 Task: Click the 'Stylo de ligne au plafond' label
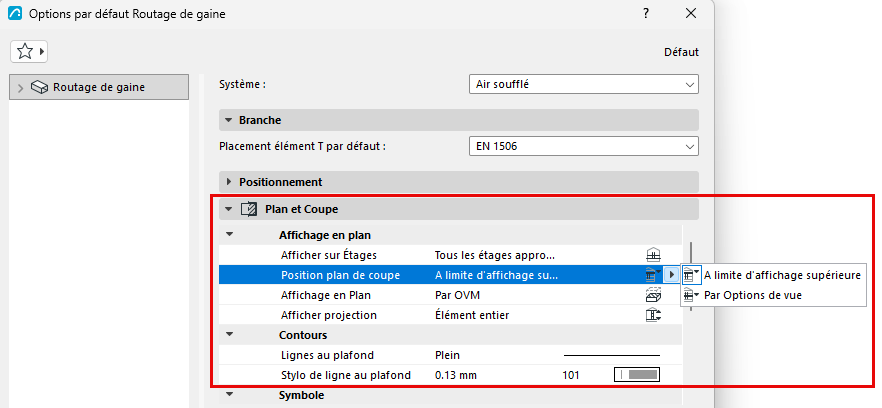pyautogui.click(x=345, y=375)
